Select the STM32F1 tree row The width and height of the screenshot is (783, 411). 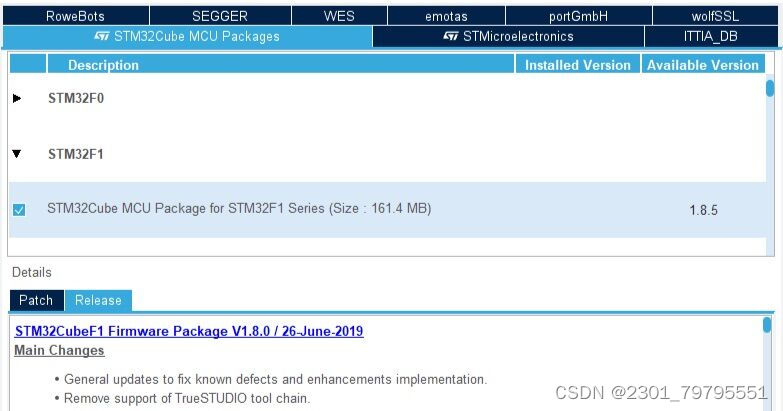pyautogui.click(x=388, y=154)
